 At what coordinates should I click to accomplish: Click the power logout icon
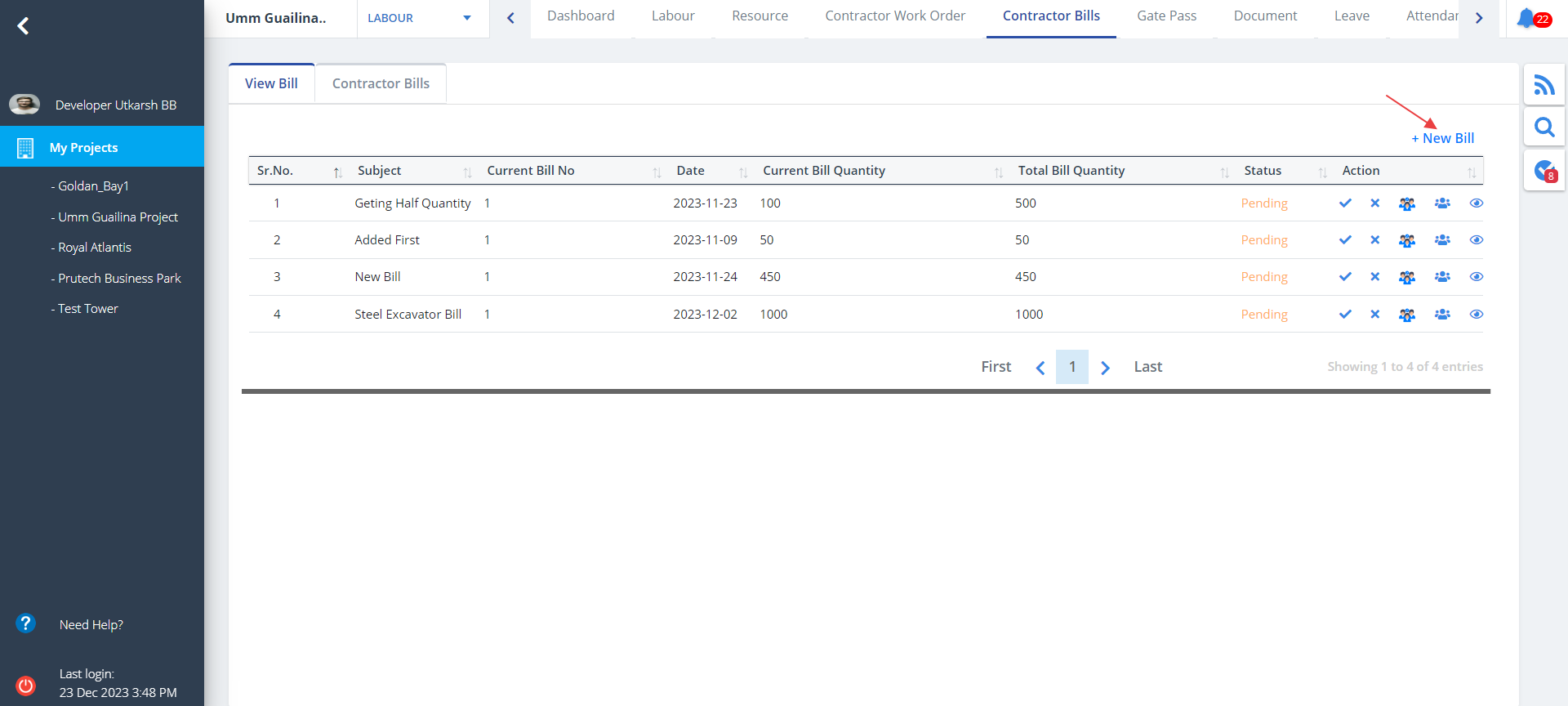(x=26, y=685)
